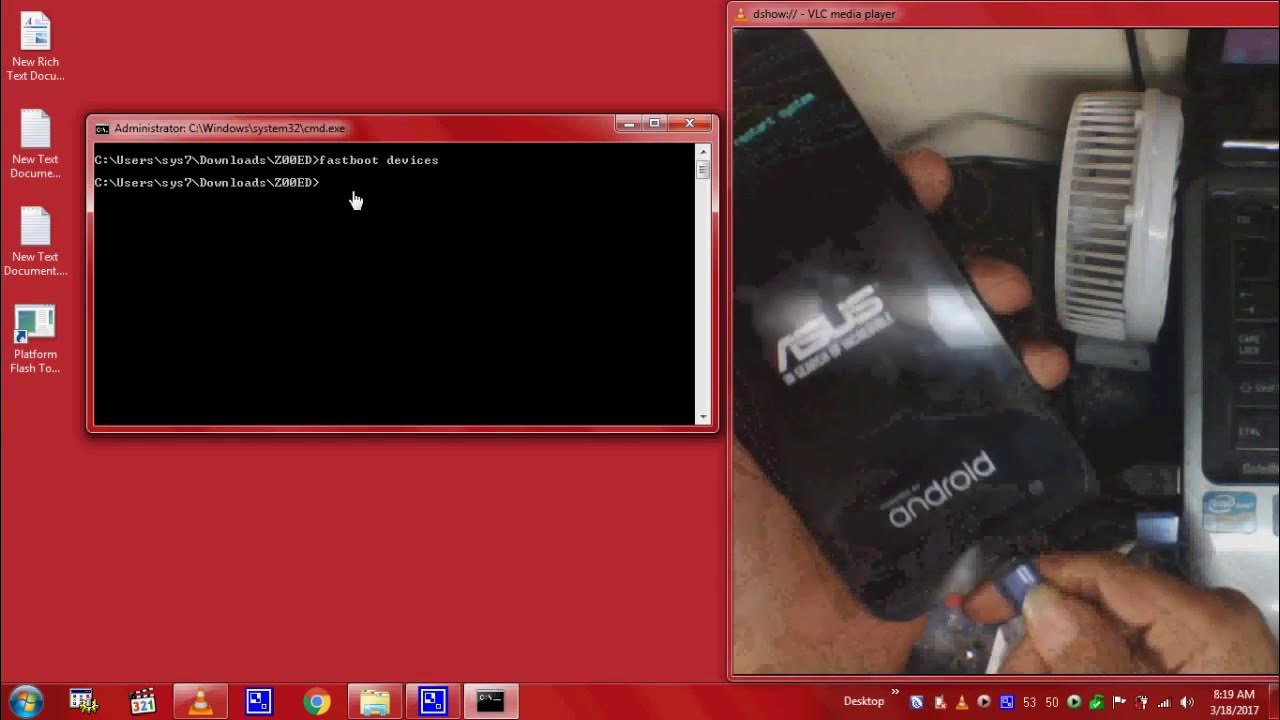Click the cmd window scrollbar thumb
Screen dimensions: 1280x720
(x=703, y=169)
